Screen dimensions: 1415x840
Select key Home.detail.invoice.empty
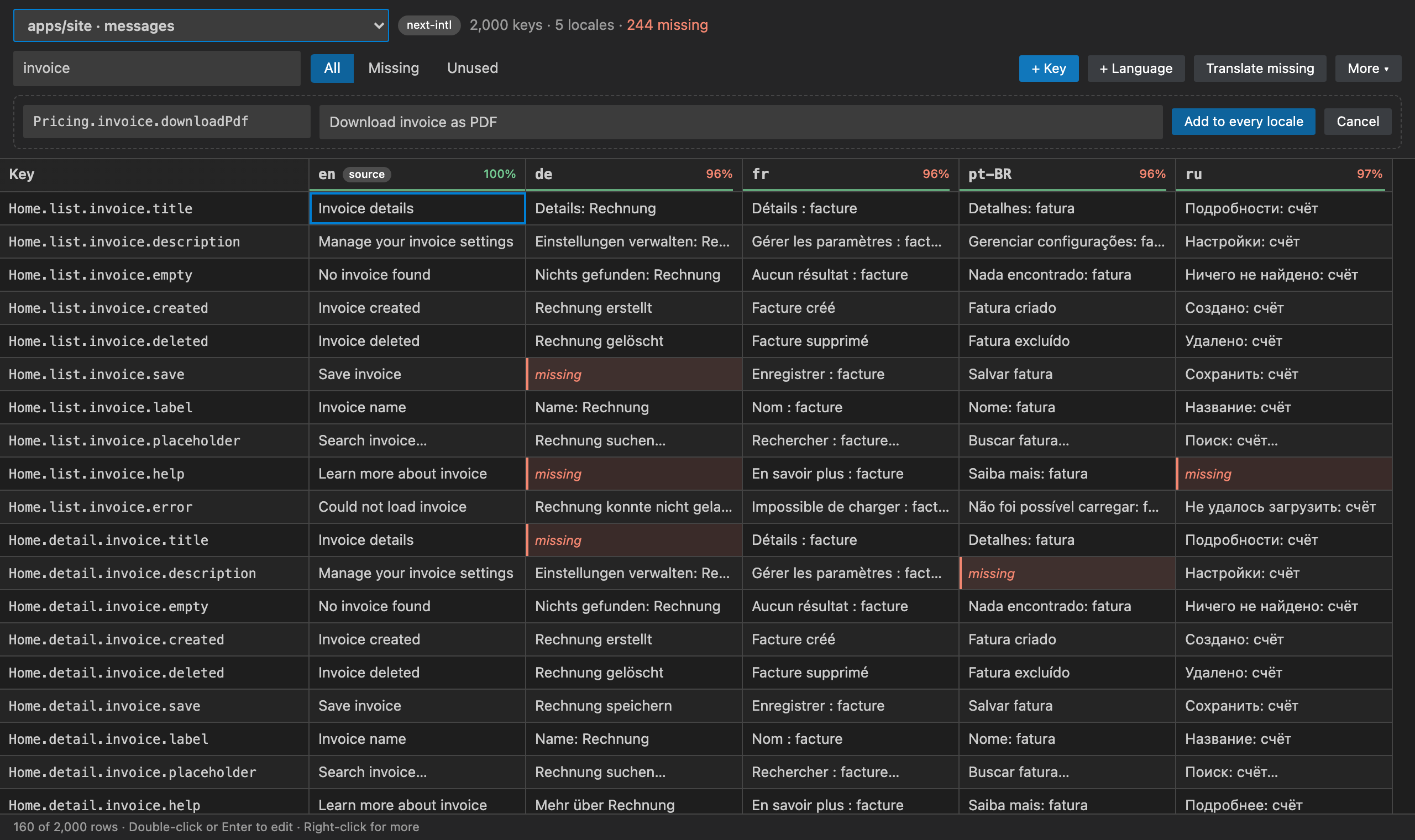click(154, 607)
